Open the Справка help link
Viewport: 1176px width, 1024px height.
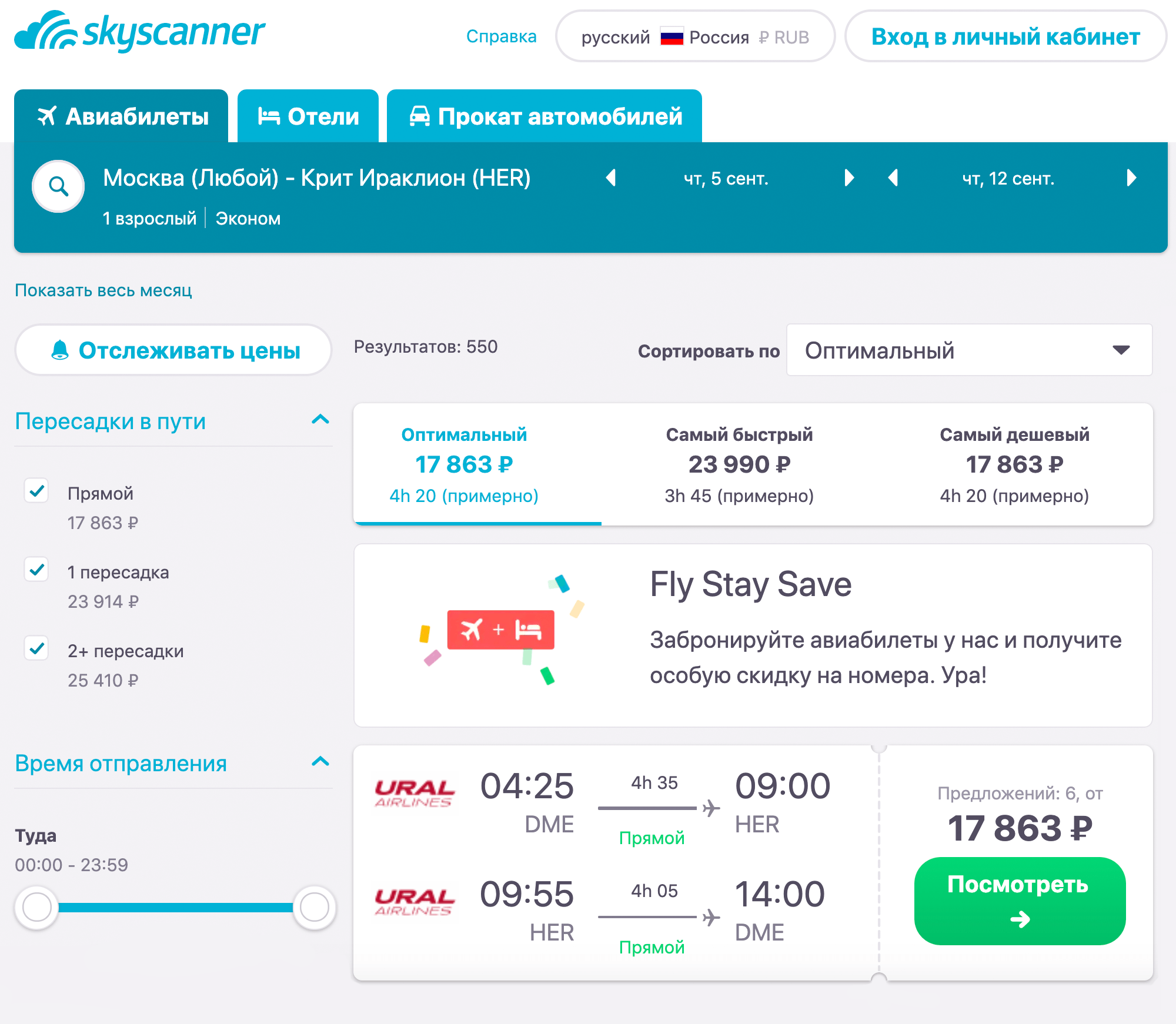pos(501,36)
